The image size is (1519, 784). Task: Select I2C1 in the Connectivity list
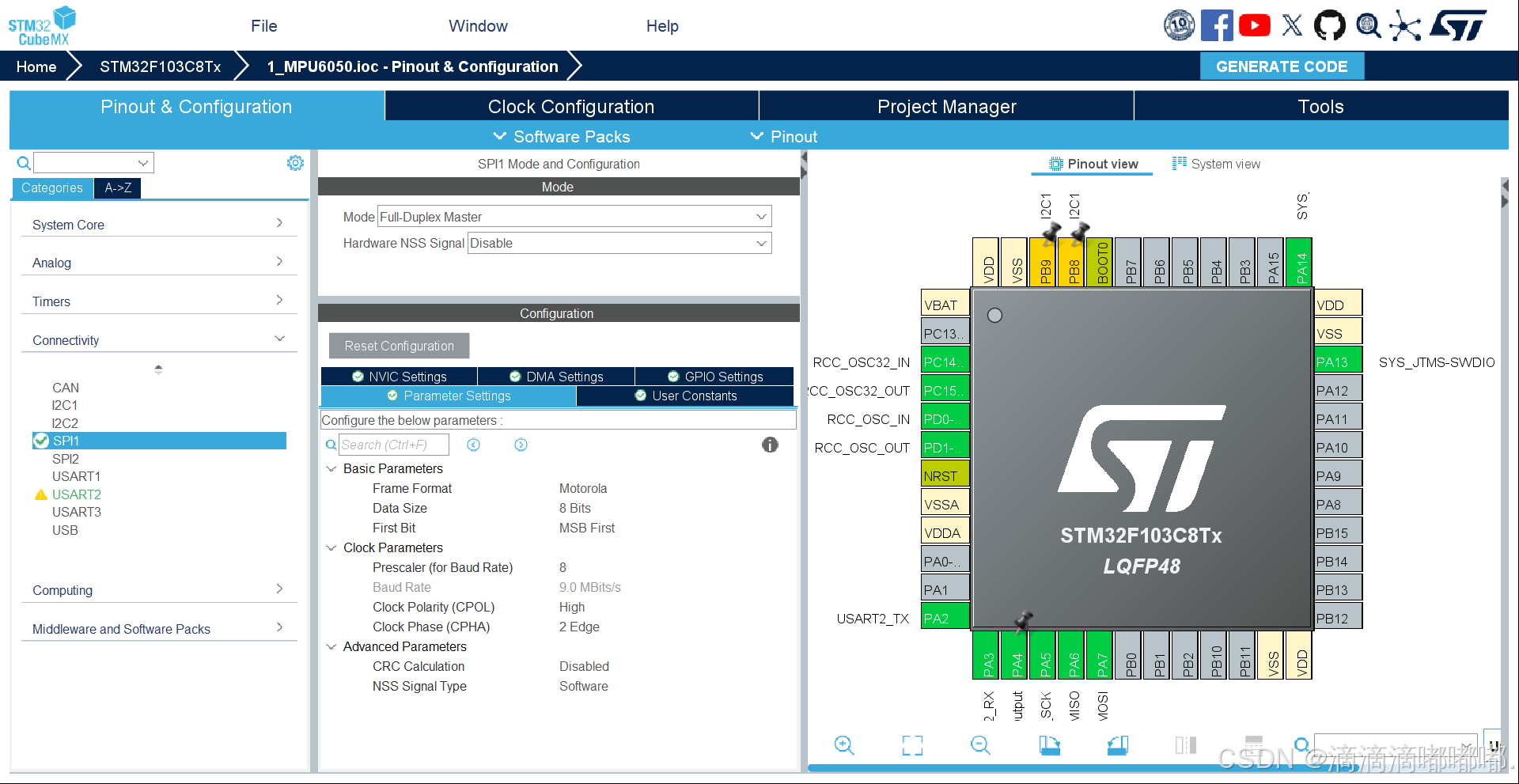[x=65, y=405]
